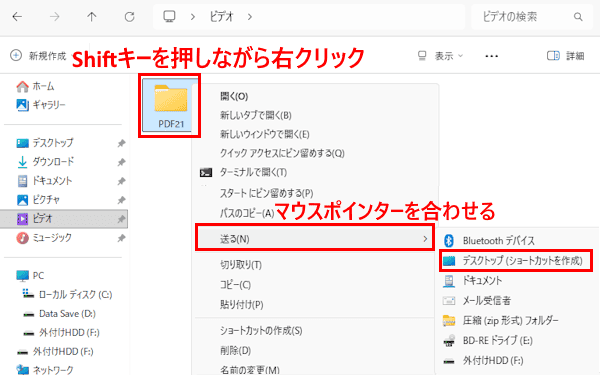Viewport: 600px width, 375px height.
Task: Click the PC monitor icon in address bar
Action: pyautogui.click(x=169, y=16)
